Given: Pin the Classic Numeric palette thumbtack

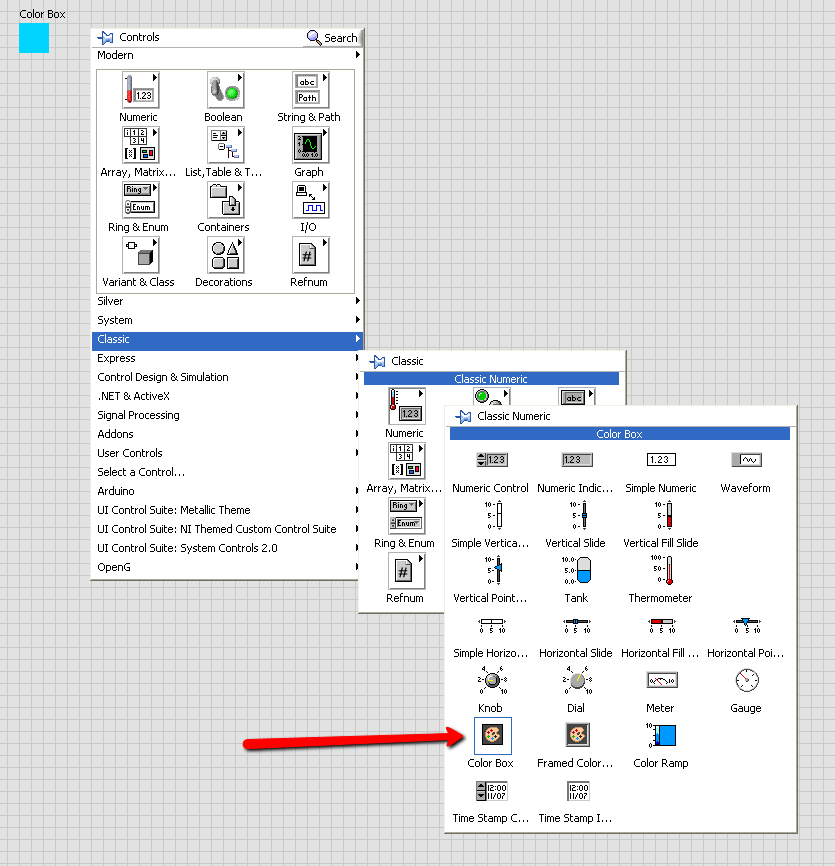Looking at the screenshot, I should coord(463,417).
